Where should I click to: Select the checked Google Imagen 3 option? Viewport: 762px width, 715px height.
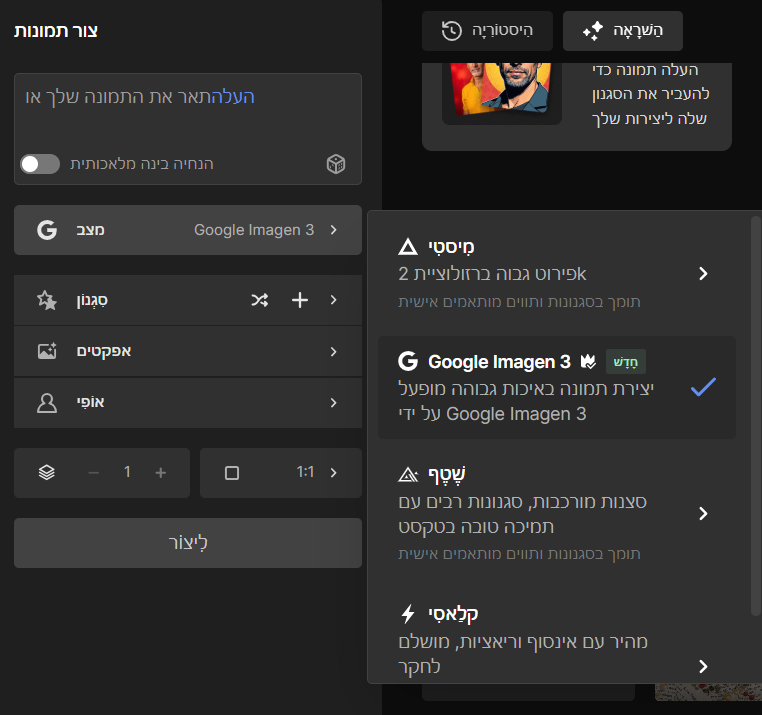pos(556,386)
